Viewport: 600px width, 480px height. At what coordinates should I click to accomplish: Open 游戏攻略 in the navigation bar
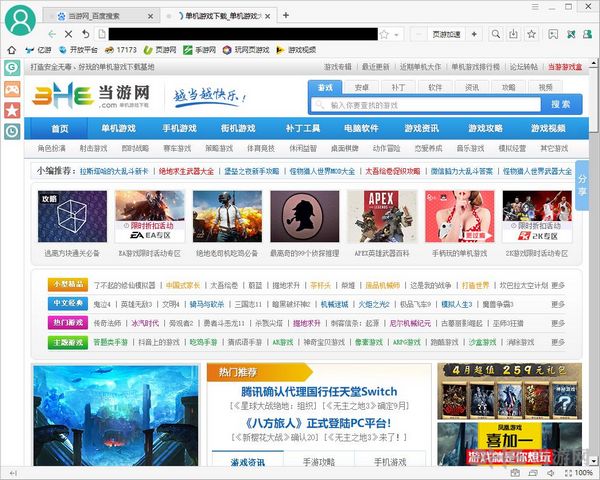tap(485, 128)
